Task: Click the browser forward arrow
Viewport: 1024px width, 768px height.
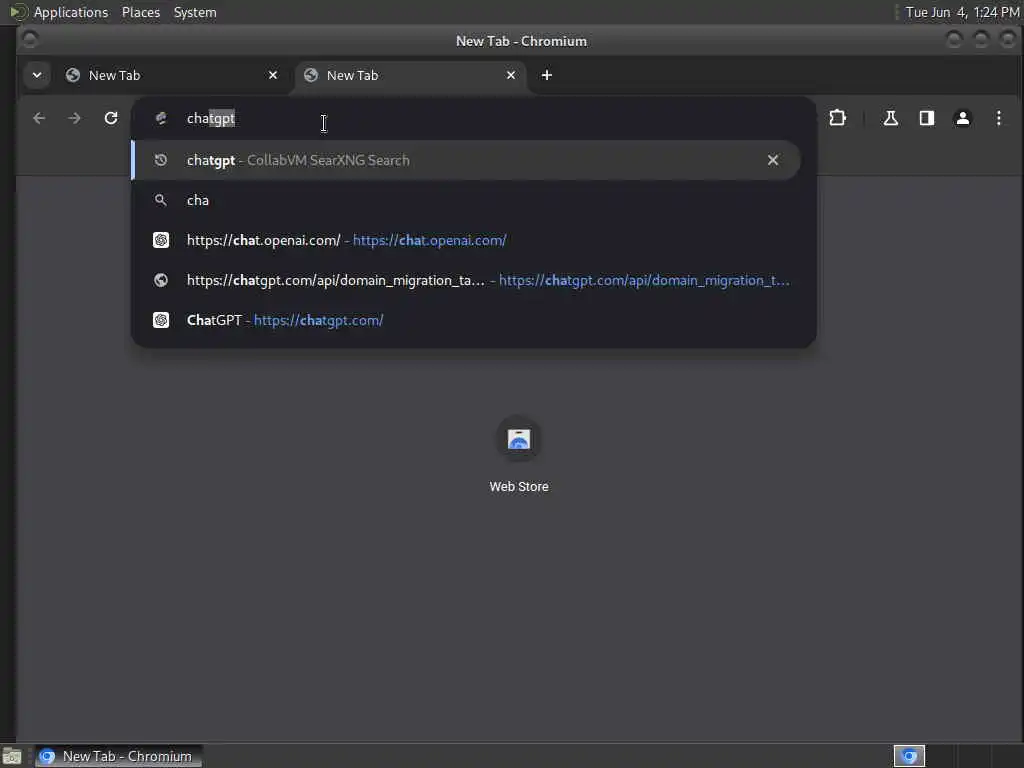Action: 74,118
